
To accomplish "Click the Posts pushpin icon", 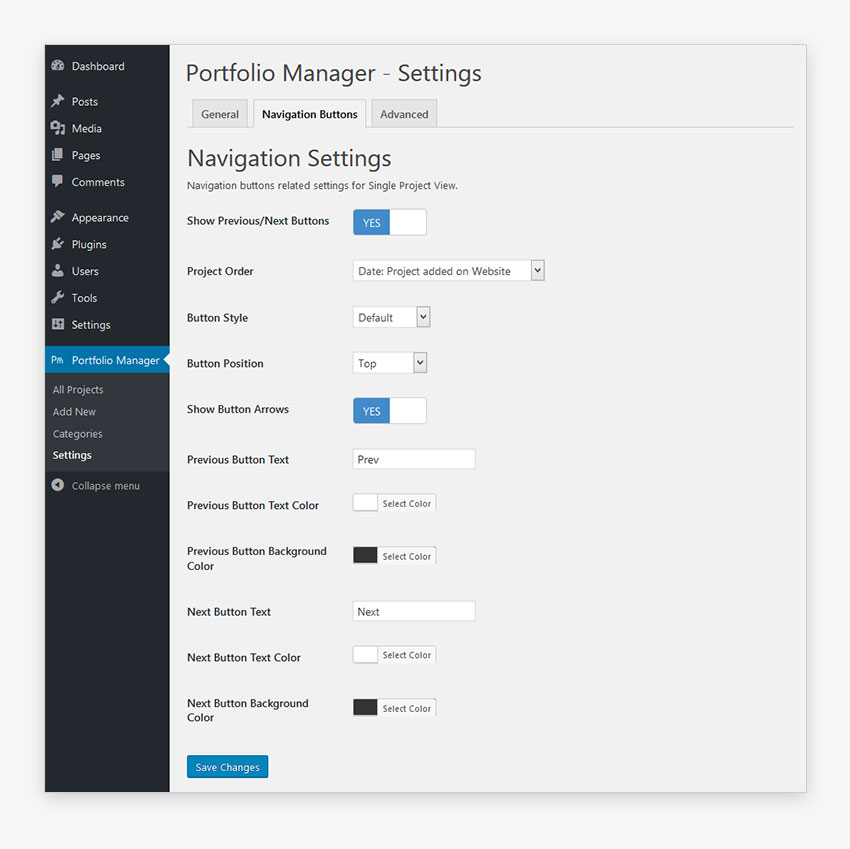I will click(x=58, y=101).
